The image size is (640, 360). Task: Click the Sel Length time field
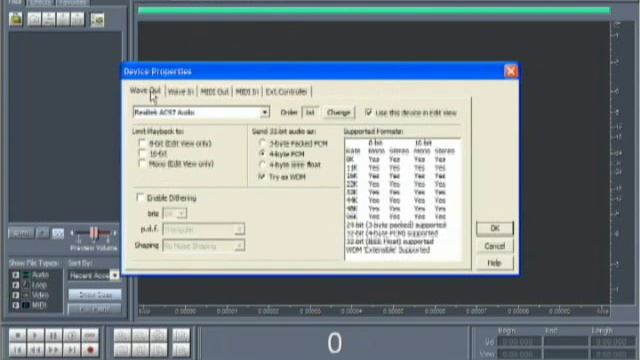pos(612,341)
